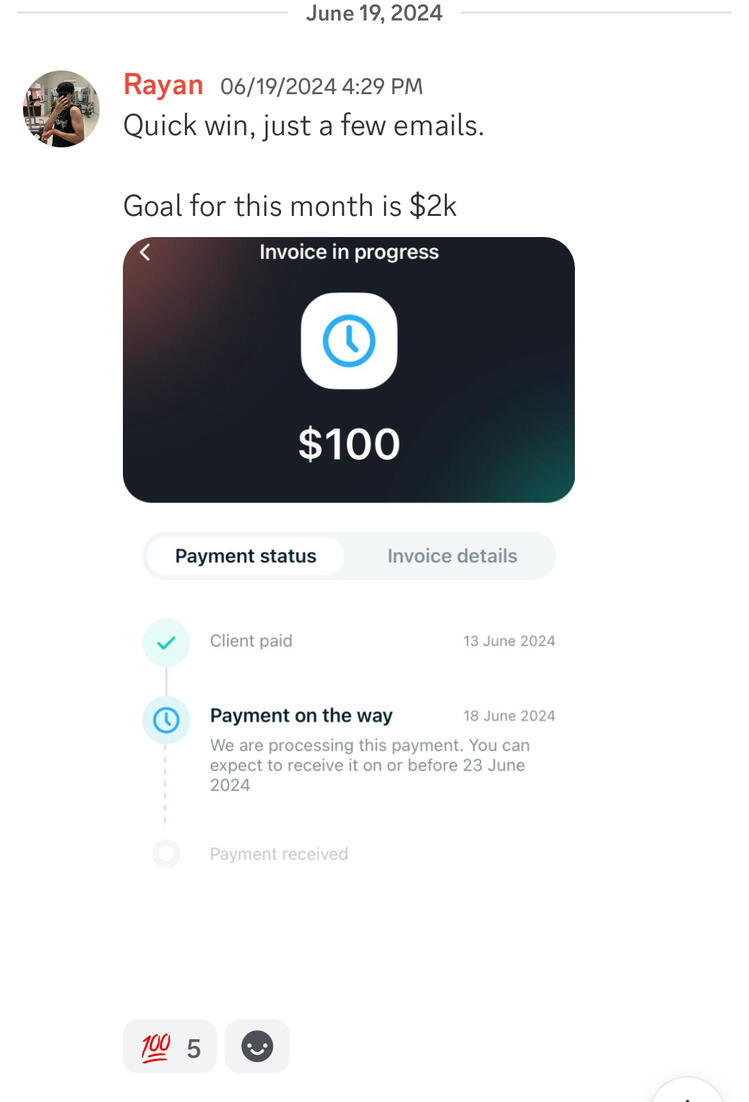Click Rayan's profile avatar
The height and width of the screenshot is (1102, 749).
pos(61,109)
